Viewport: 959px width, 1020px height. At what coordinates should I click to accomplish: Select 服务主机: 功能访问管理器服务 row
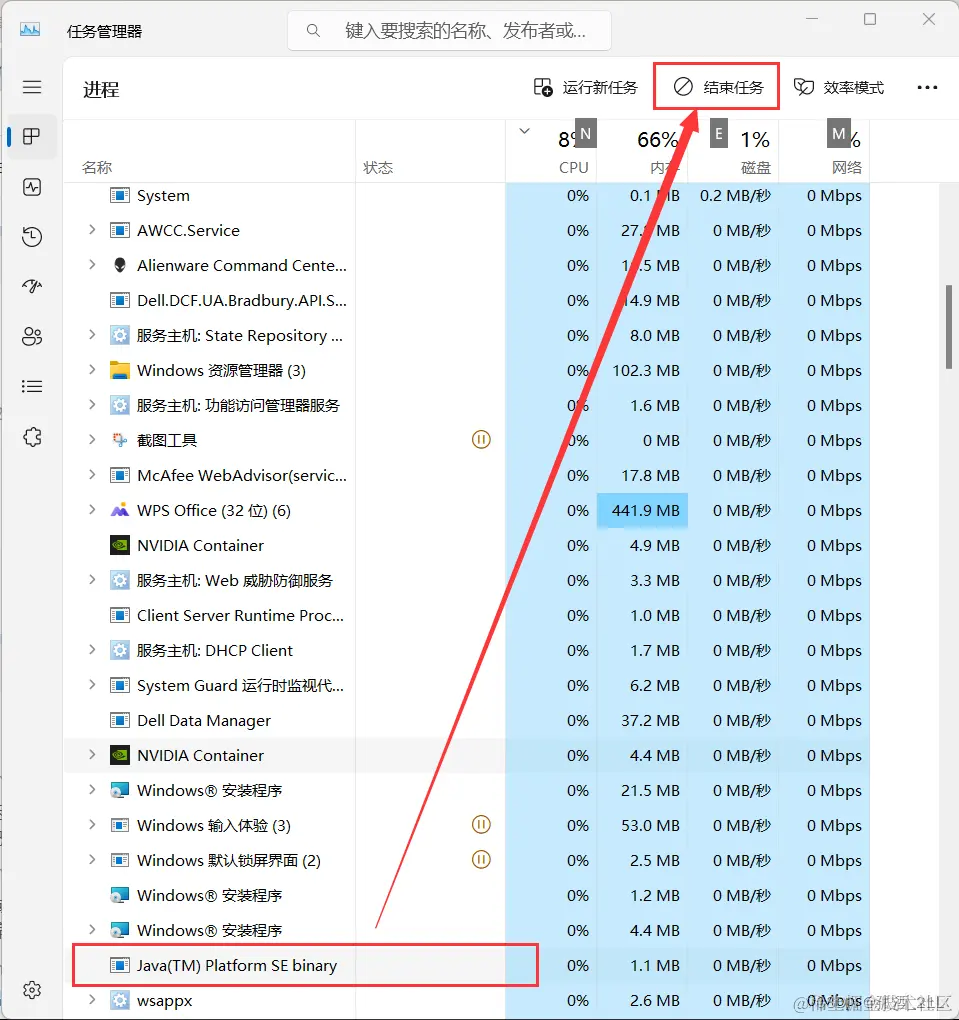(466, 405)
